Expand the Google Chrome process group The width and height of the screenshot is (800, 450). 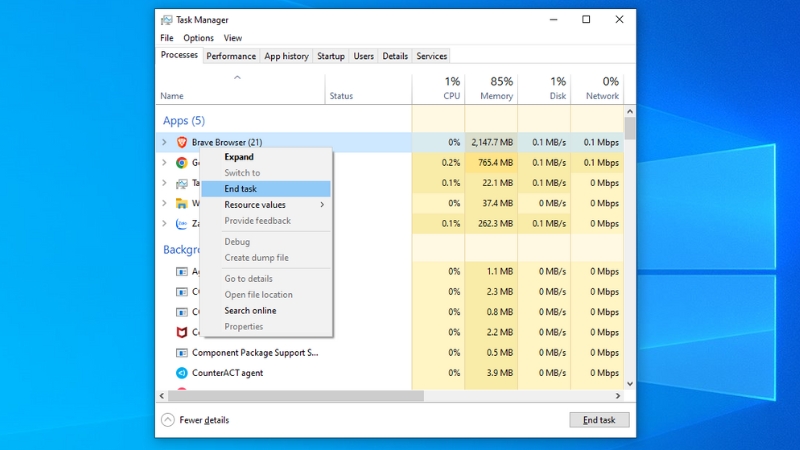[x=165, y=163]
